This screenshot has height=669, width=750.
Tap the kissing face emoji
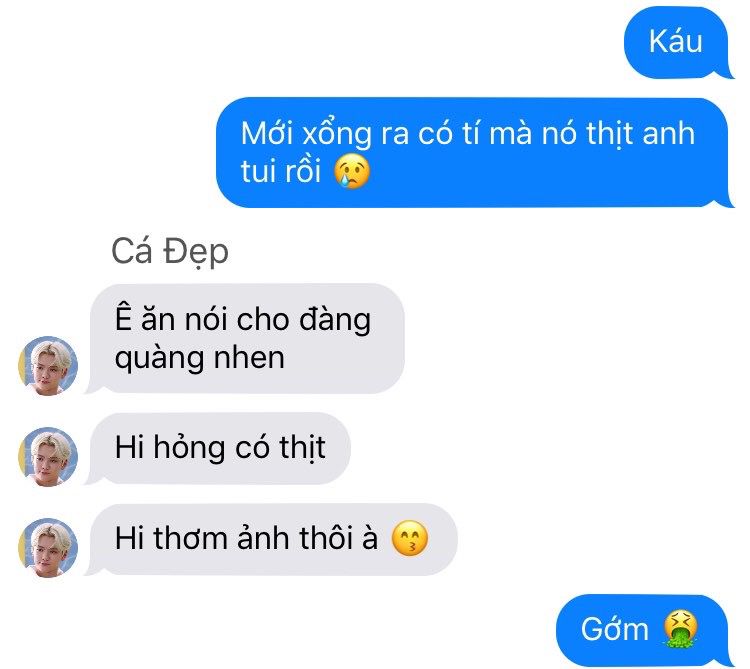(x=410, y=538)
